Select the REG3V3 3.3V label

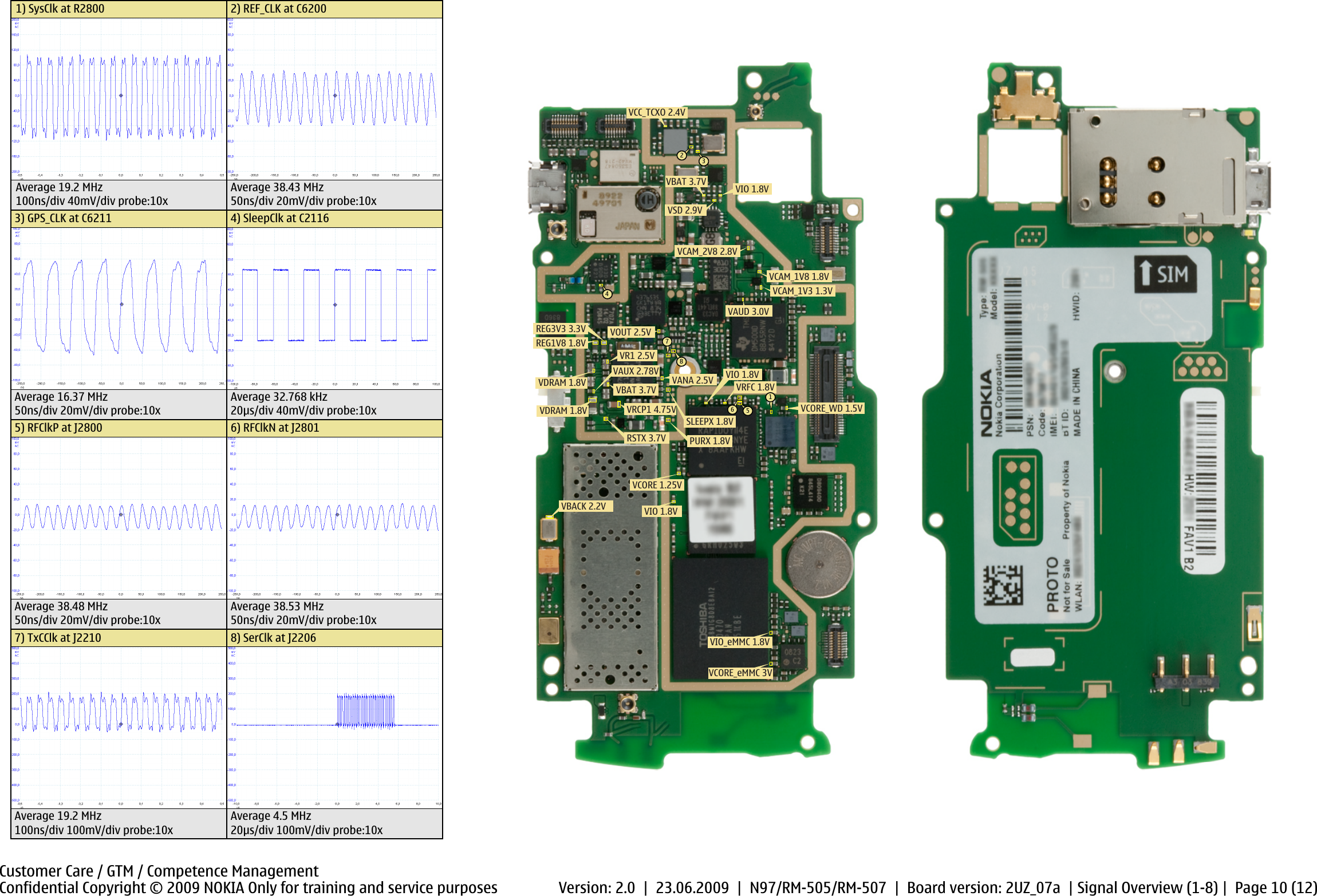562,329
